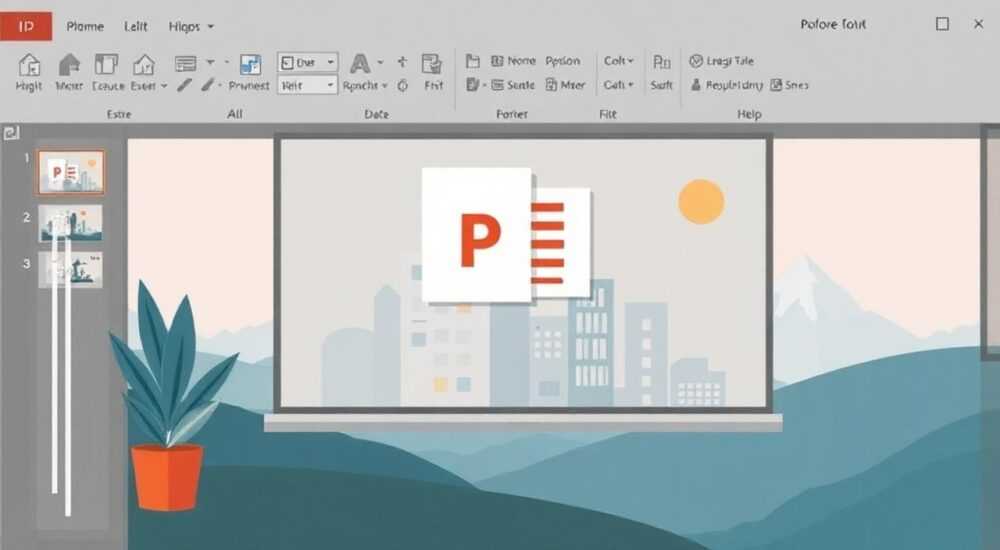Click the plus icon beside the large A
The height and width of the screenshot is (550, 1000).
402,62
